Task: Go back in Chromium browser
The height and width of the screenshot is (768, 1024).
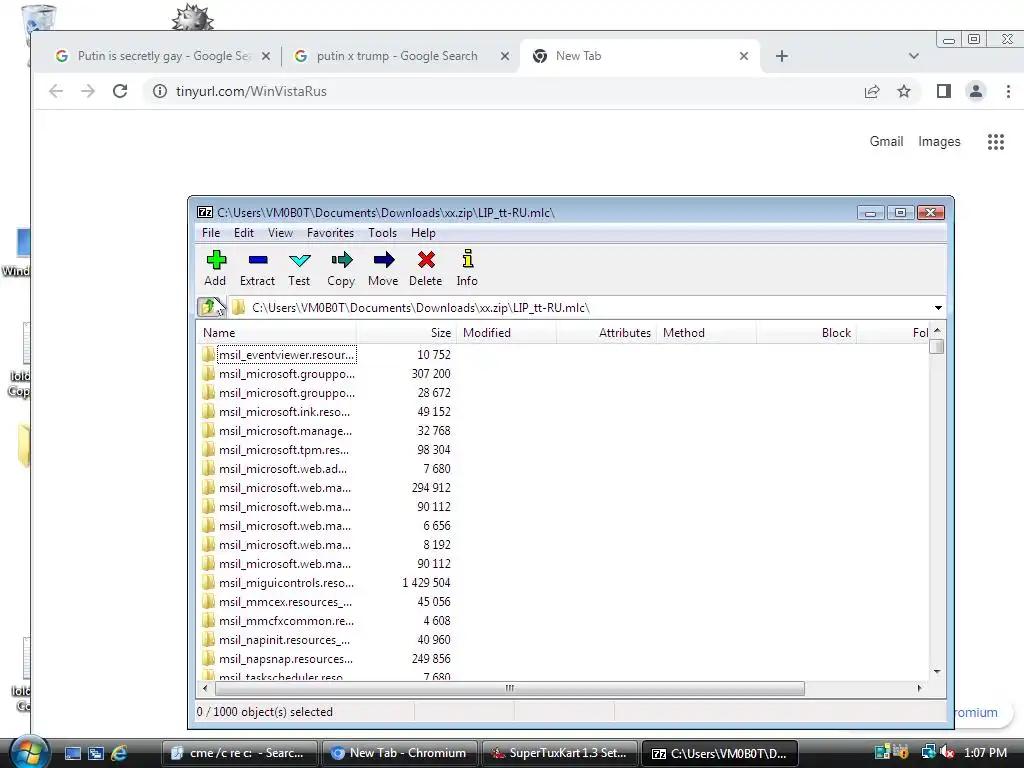Action: click(56, 91)
